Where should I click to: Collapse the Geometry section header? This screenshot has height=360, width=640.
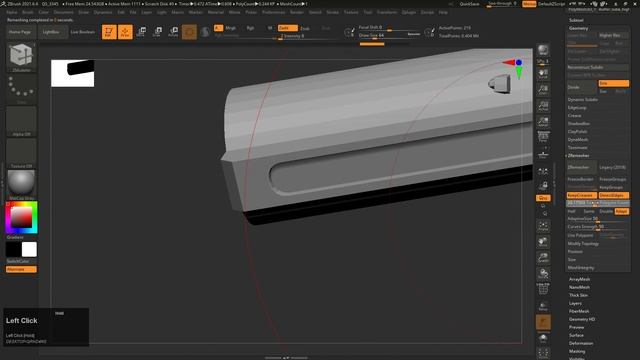point(578,28)
